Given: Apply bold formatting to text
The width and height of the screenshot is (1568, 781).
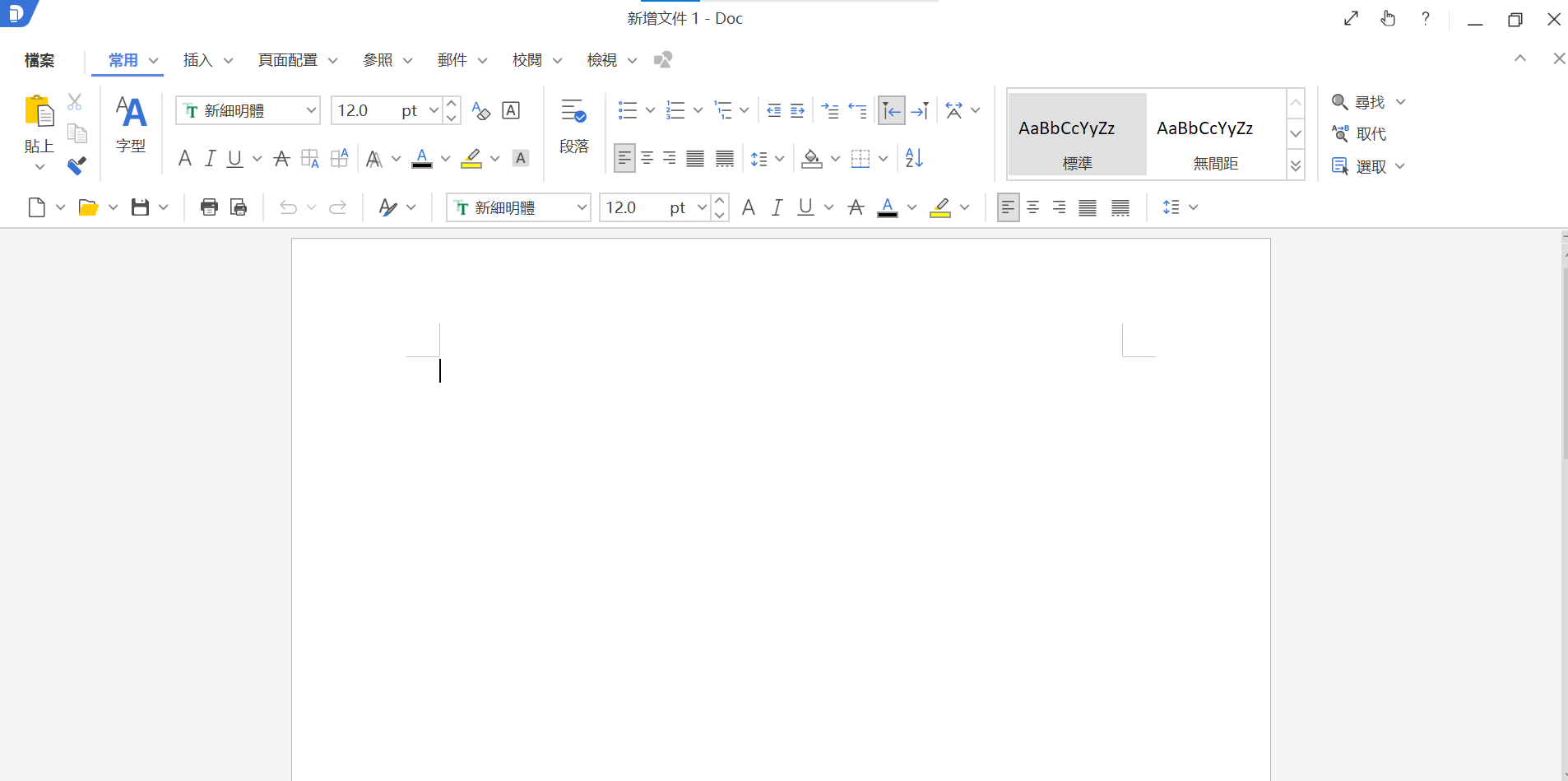Looking at the screenshot, I should [185, 158].
